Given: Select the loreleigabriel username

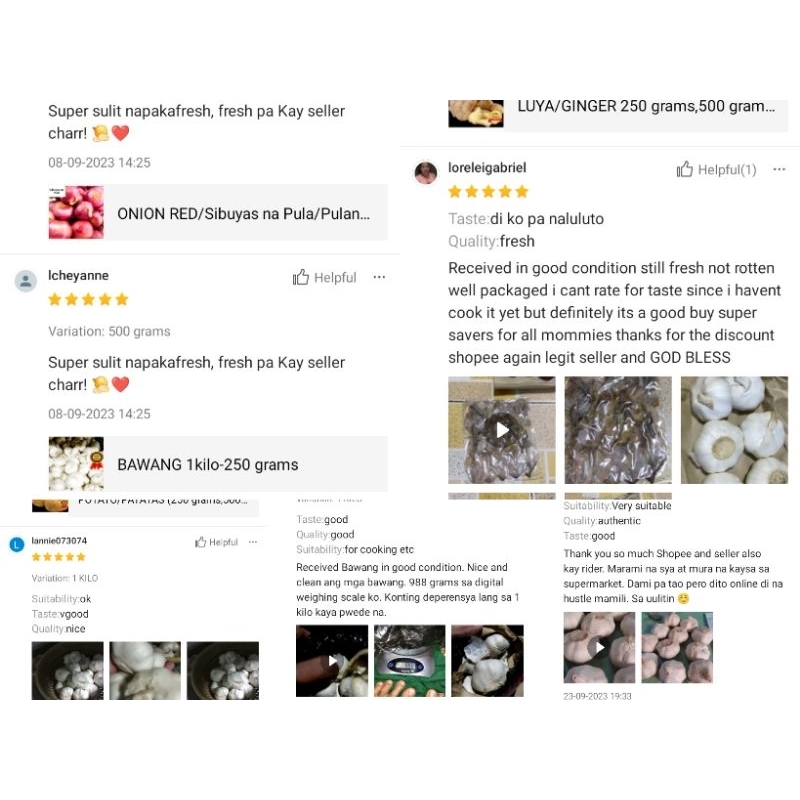Looking at the screenshot, I should click(487, 167).
